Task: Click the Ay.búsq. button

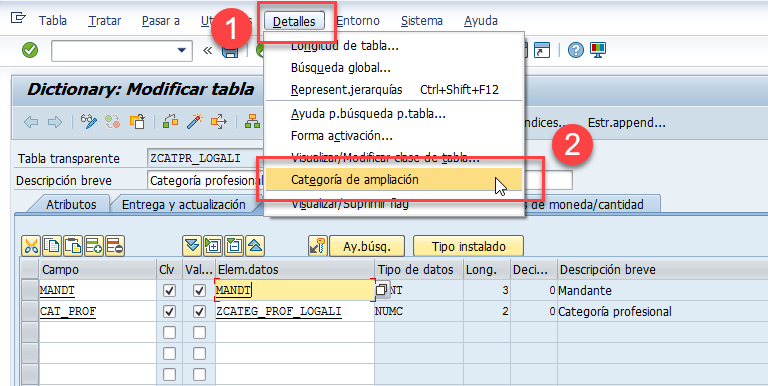Action: tap(367, 246)
